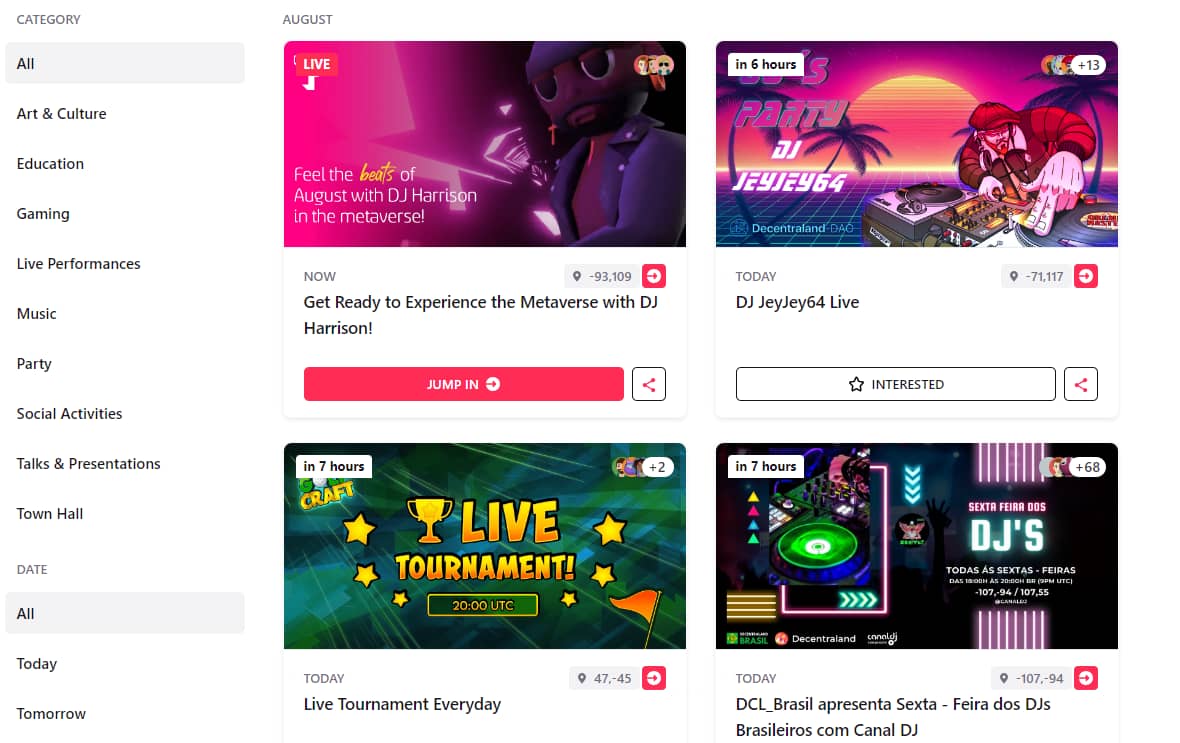Open Sexta Feira dos DJ's thumbnail
The image size is (1180, 743).
917,546
